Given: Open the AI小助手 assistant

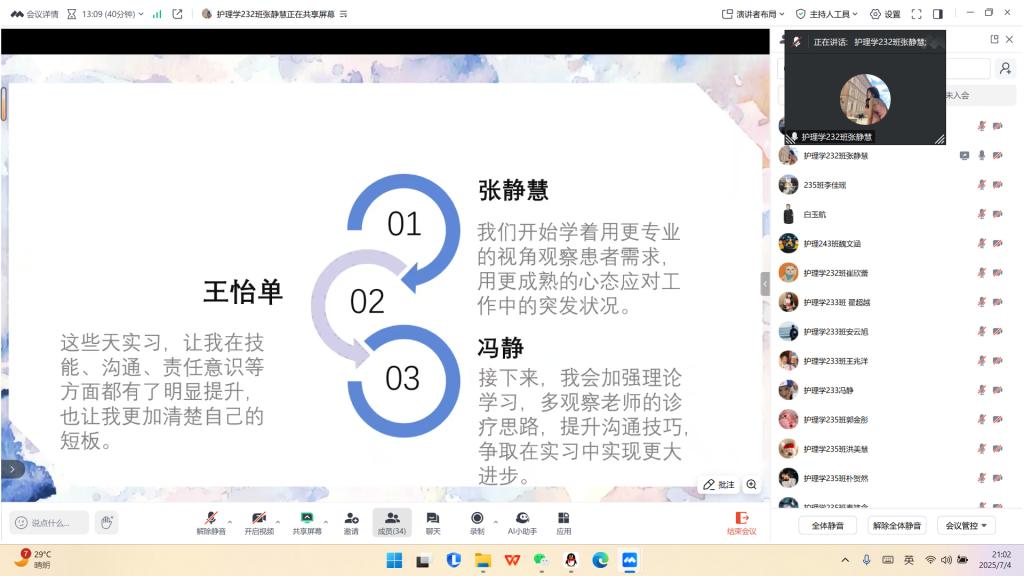Looking at the screenshot, I should coord(522,521).
